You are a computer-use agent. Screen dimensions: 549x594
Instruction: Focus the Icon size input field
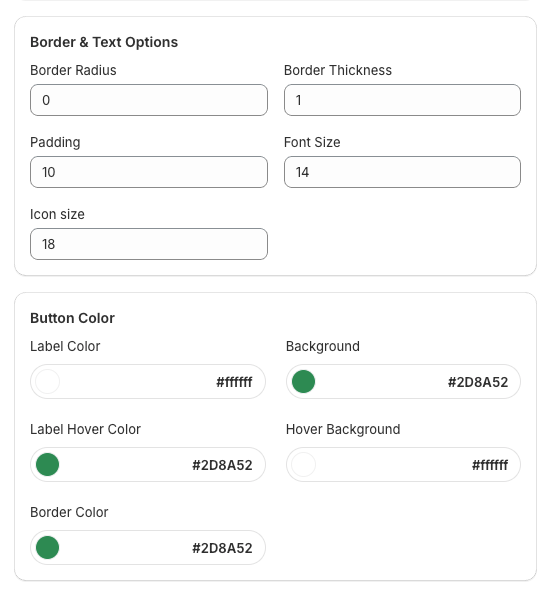click(149, 244)
